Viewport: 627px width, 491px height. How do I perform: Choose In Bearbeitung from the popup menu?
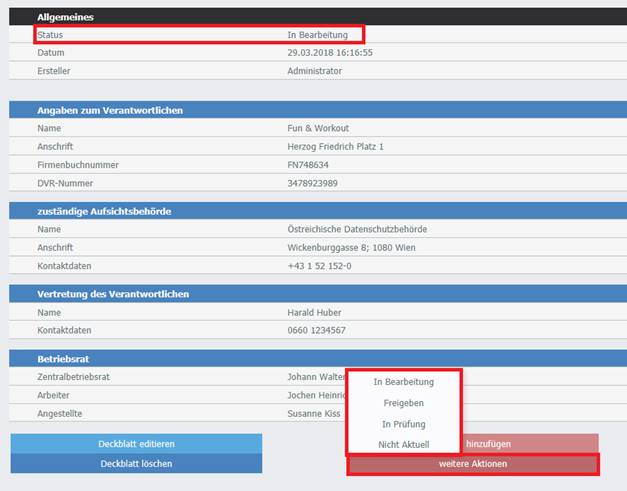(x=403, y=382)
